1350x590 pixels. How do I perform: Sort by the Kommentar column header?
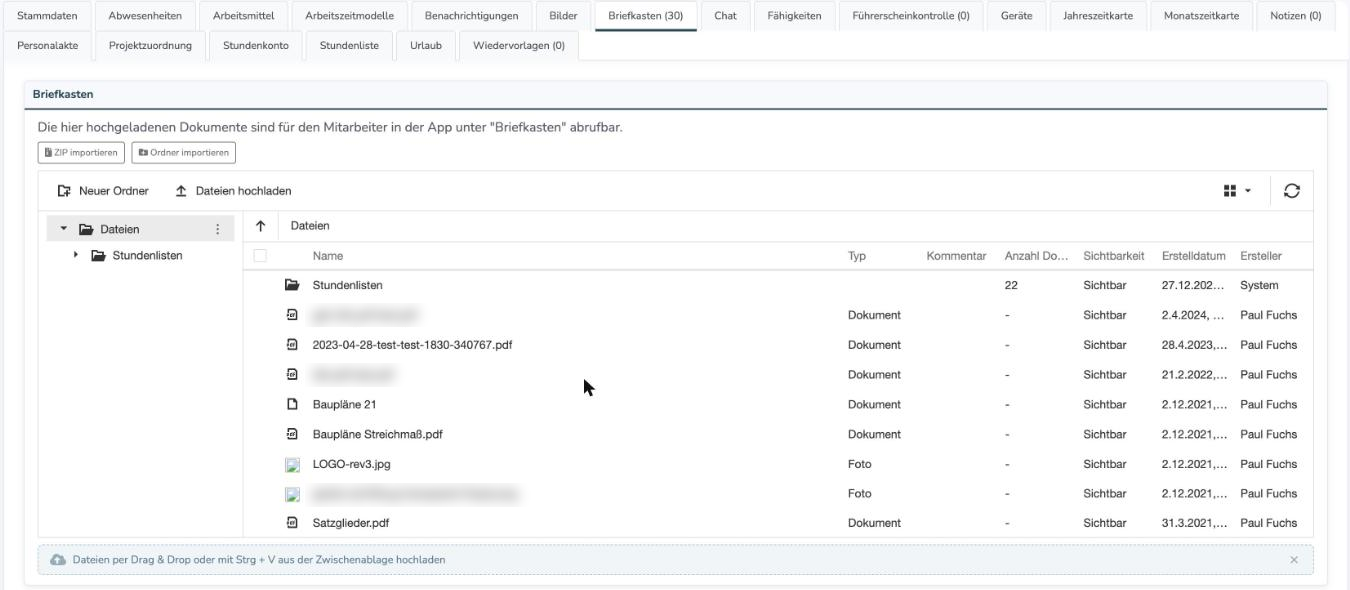[957, 256]
